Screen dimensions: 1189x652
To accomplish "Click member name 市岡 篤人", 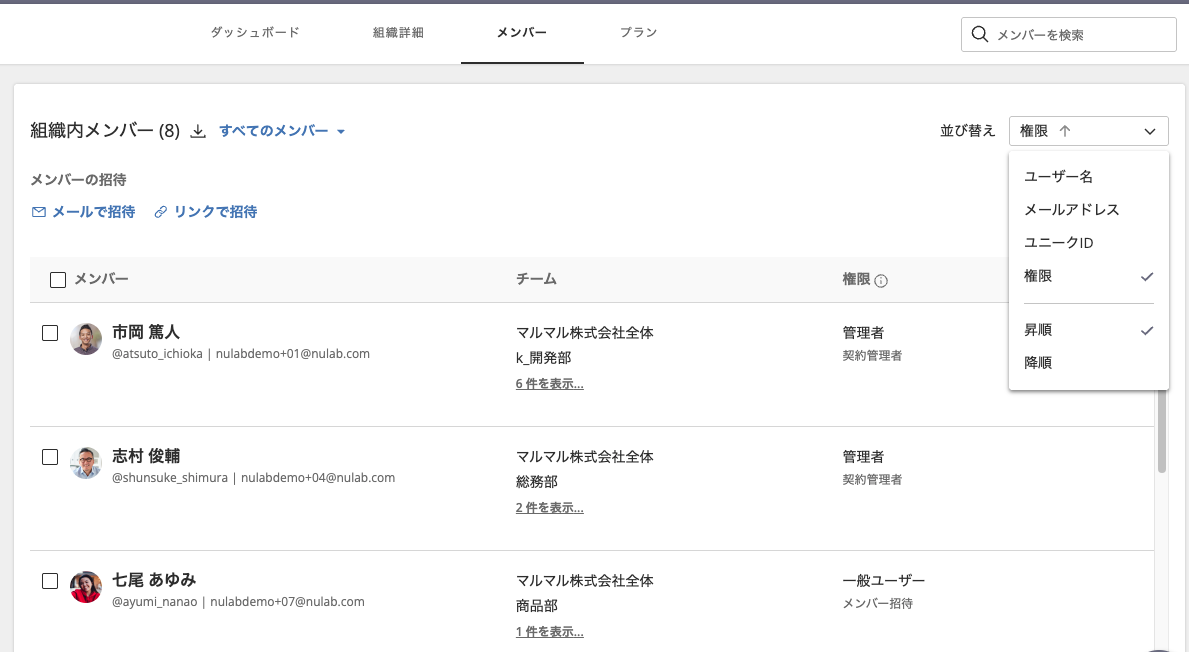I will [146, 332].
